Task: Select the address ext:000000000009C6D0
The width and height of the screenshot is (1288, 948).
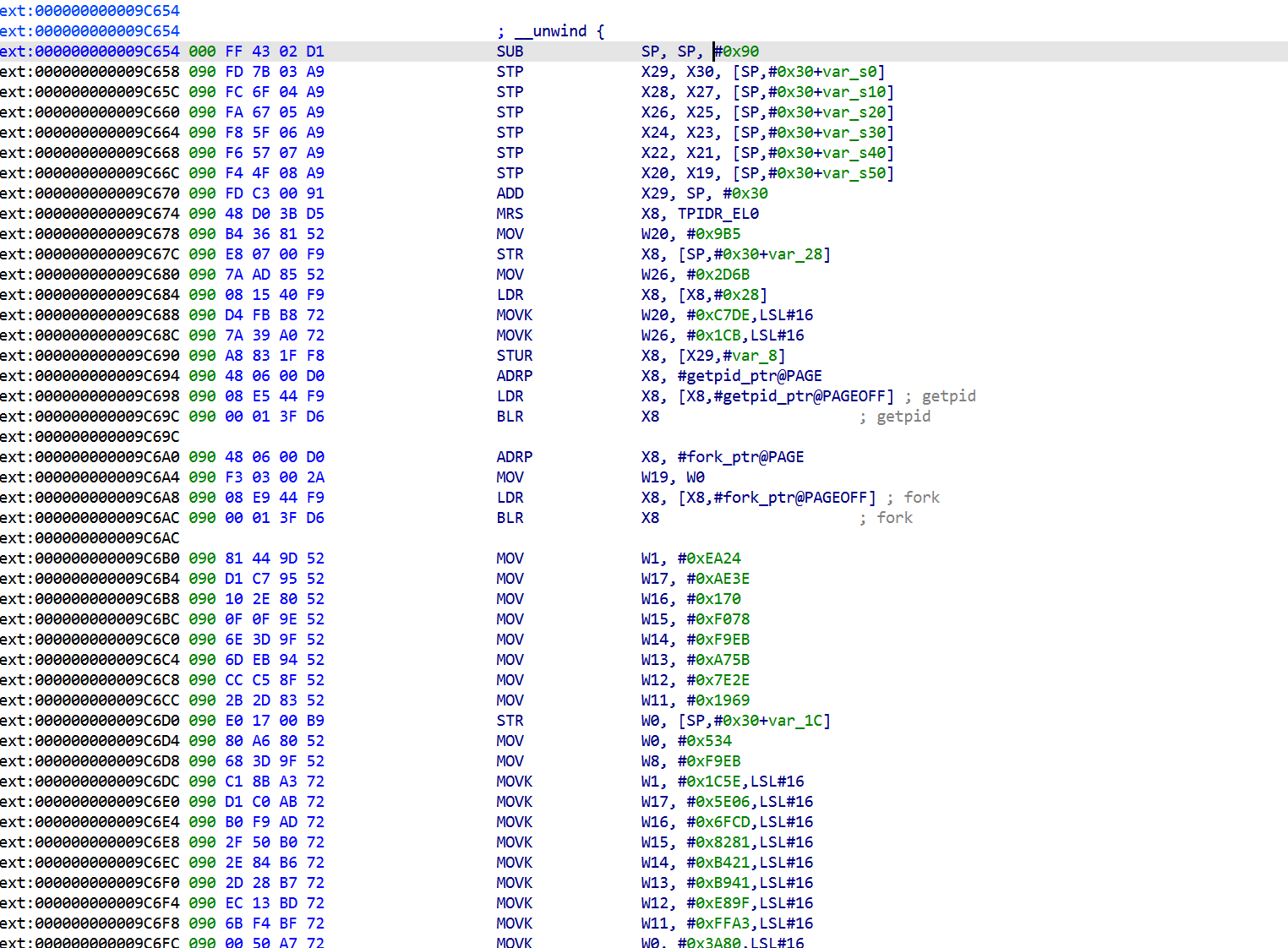Action: point(90,721)
